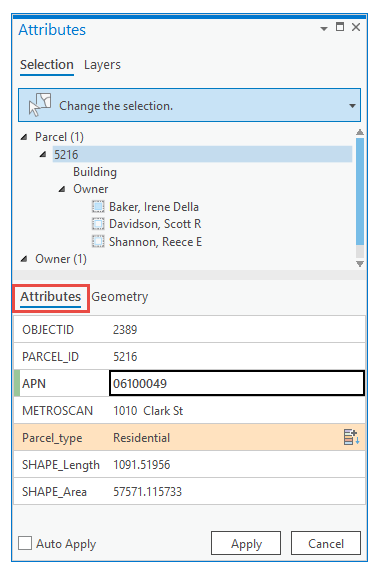Image resolution: width=380 pixels, height=572 pixels.
Task: Enable the Auto Apply checkbox
Action: [x=25, y=543]
